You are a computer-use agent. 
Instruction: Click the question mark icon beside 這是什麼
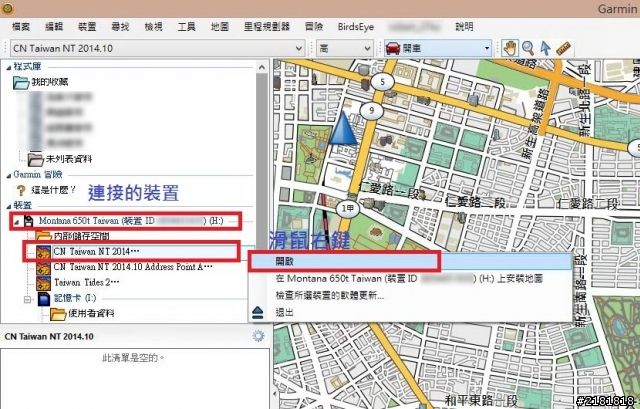pyautogui.click(x=20, y=190)
